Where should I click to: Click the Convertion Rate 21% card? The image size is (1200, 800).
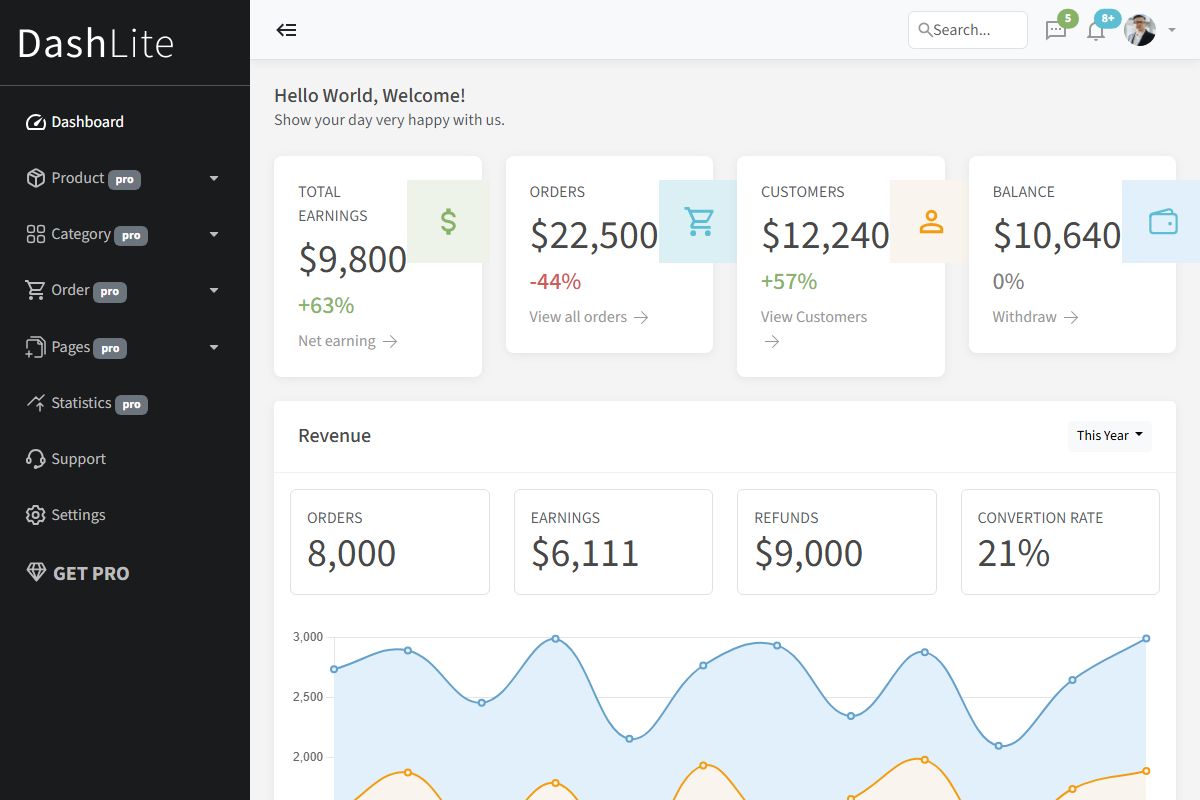coord(1060,542)
